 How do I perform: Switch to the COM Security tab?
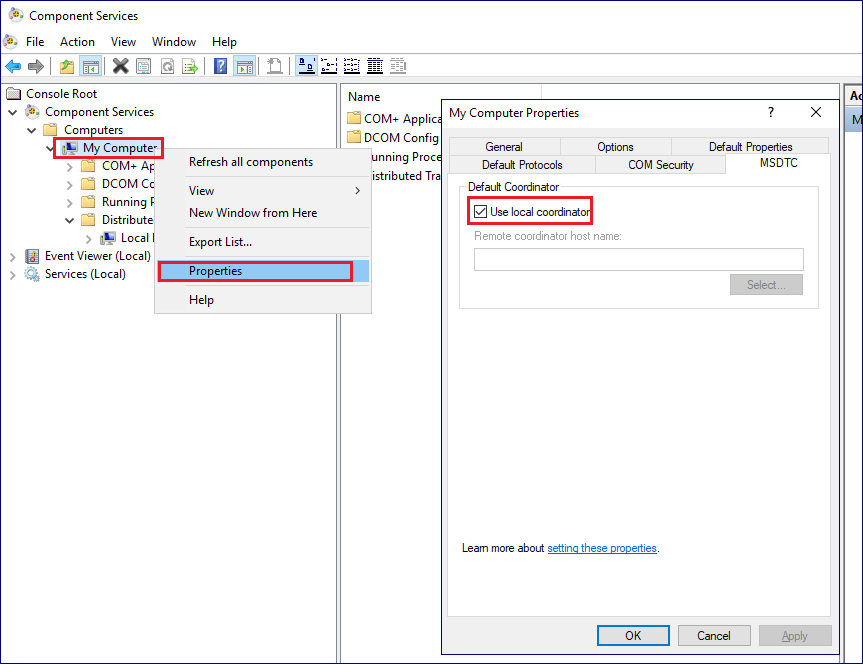coord(660,164)
